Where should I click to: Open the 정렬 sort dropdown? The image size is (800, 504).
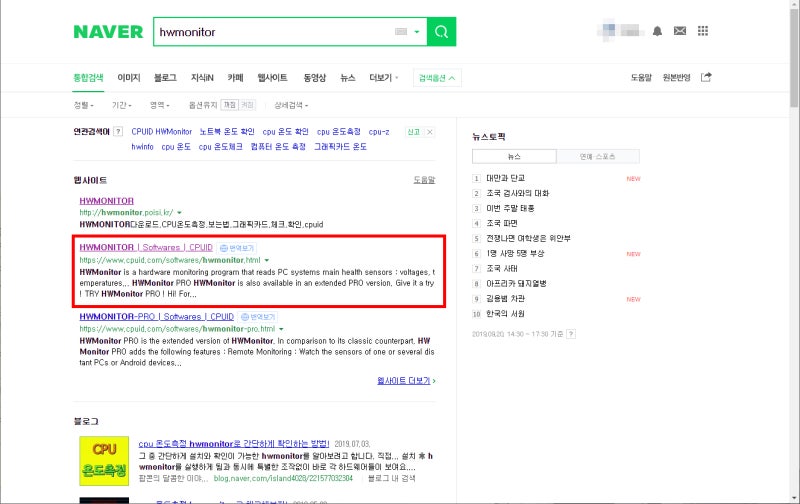point(84,105)
